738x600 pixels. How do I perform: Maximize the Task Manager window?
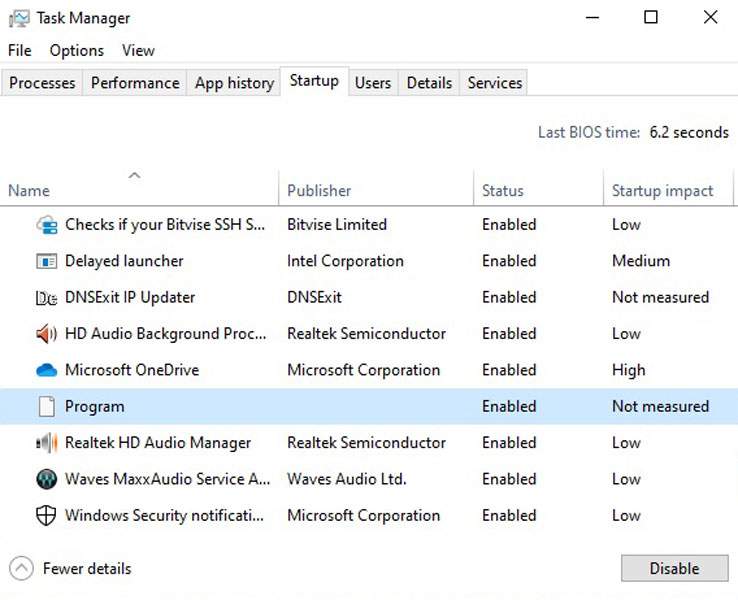click(x=651, y=18)
